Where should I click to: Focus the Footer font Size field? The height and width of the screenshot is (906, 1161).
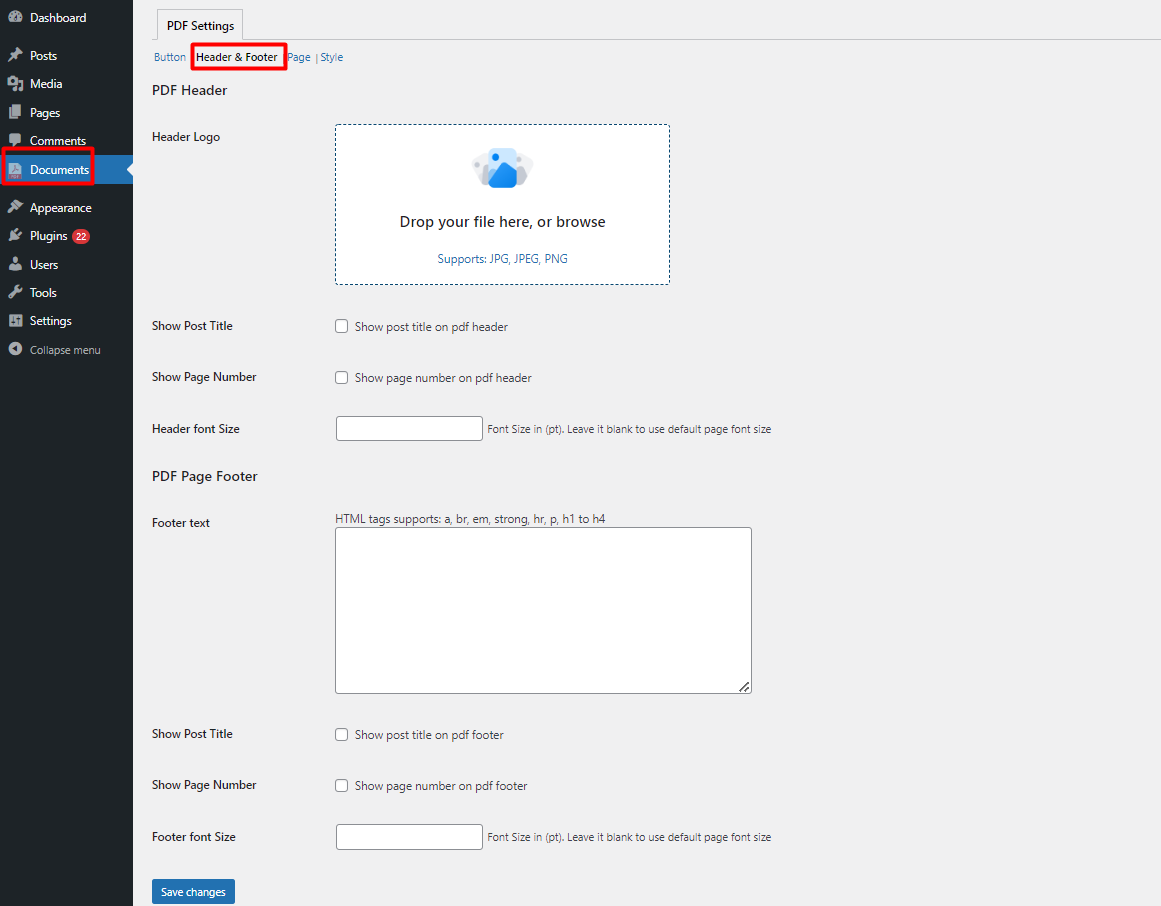[409, 836]
